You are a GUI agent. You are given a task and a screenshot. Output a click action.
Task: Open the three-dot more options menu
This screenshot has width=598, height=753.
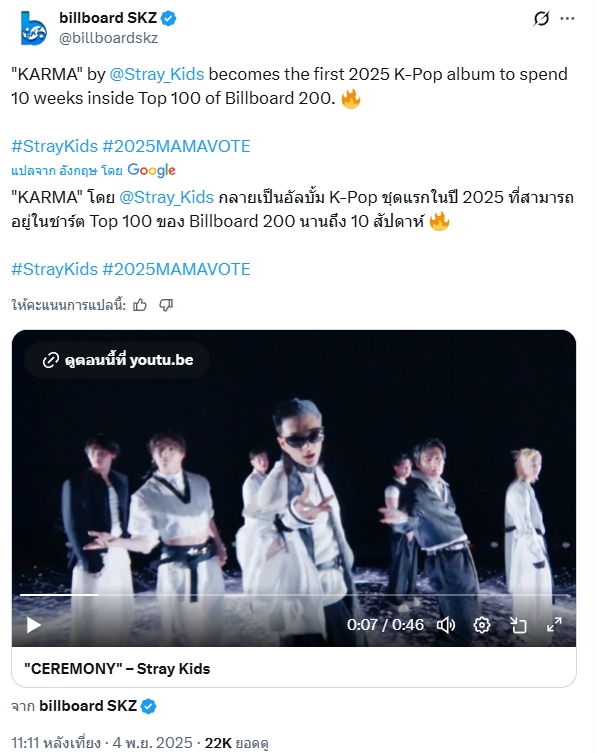click(567, 19)
